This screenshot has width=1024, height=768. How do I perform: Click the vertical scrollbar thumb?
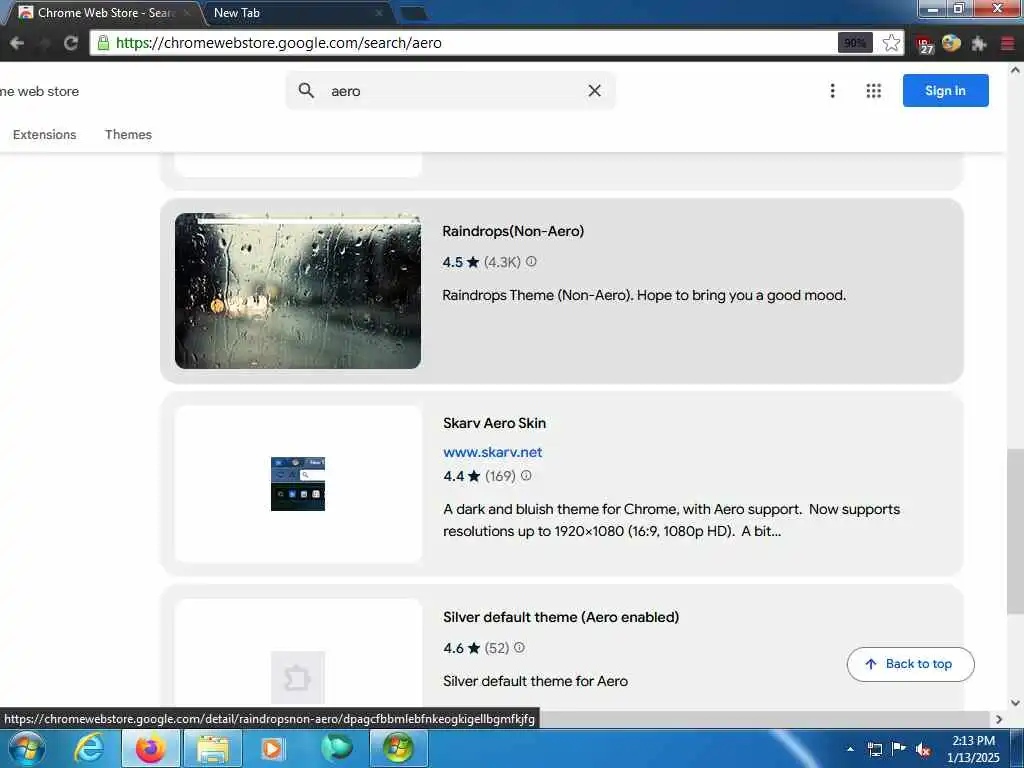1015,531
